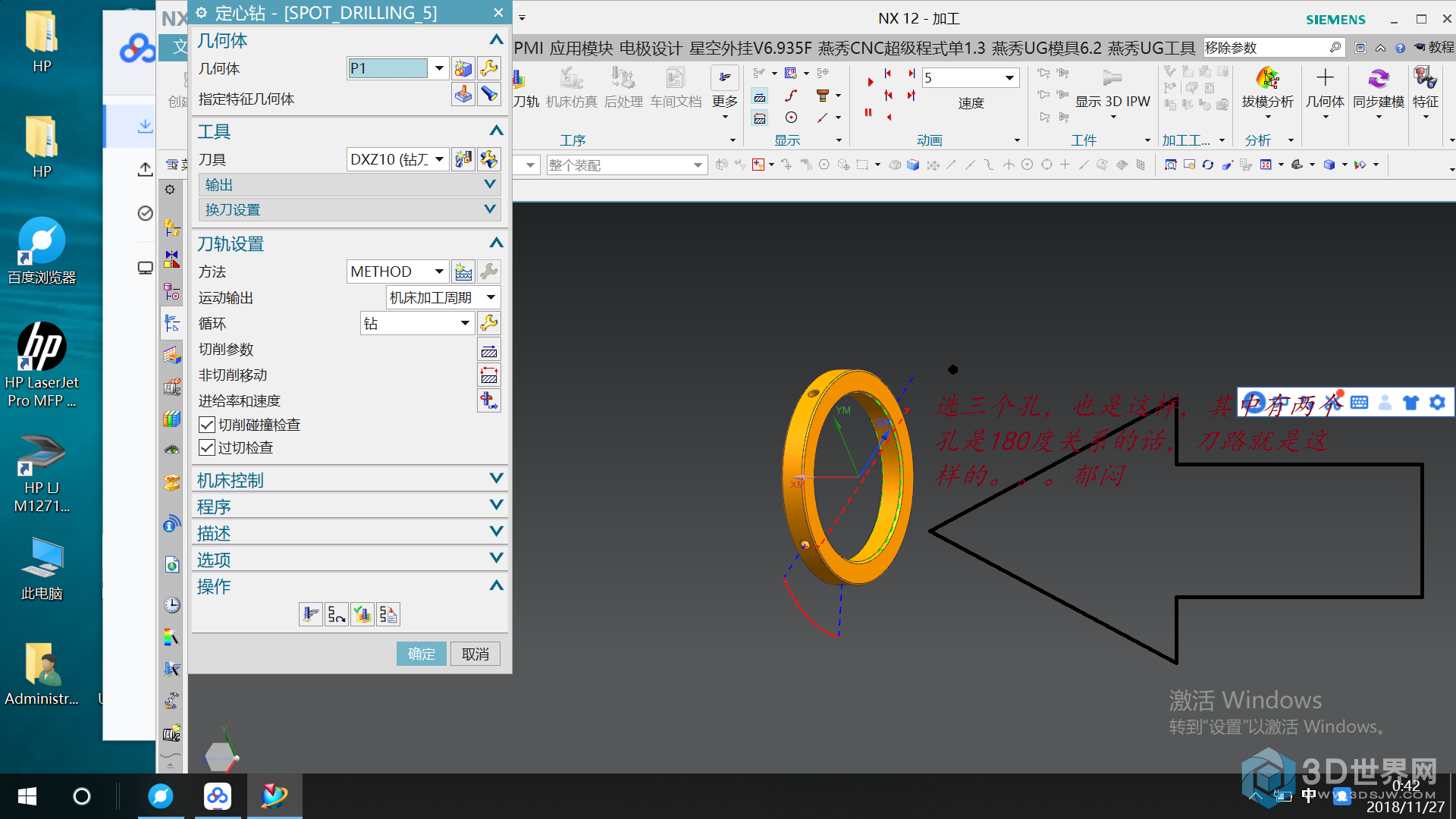Open the 刀具 DXZ10 dropdown
1456x819 pixels.
(439, 159)
